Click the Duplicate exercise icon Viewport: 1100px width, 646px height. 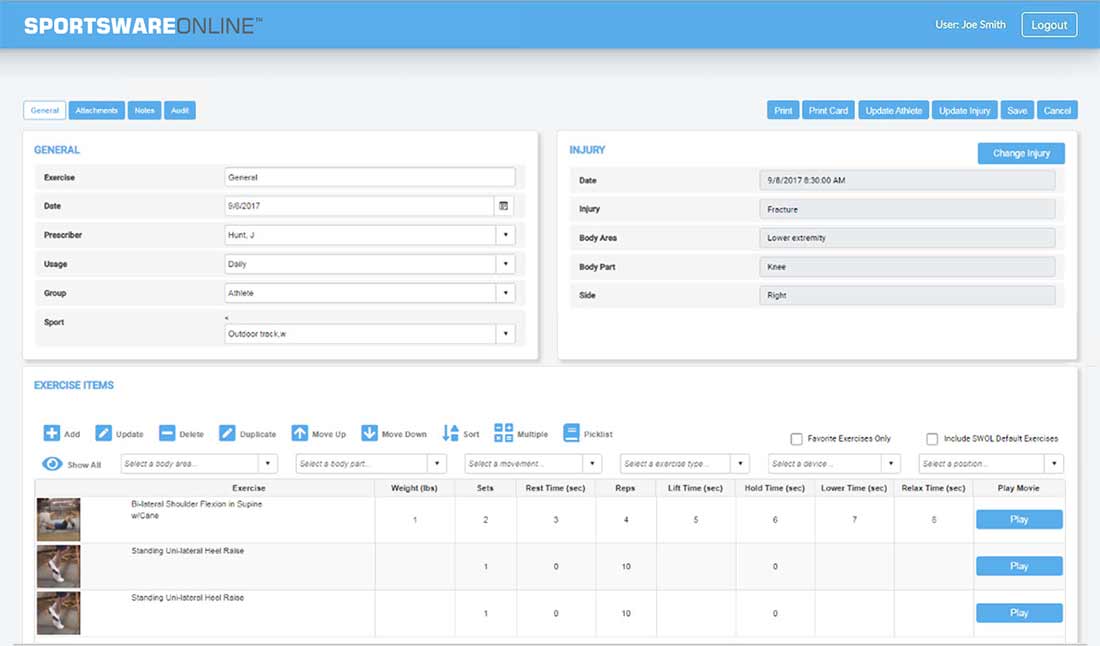228,434
